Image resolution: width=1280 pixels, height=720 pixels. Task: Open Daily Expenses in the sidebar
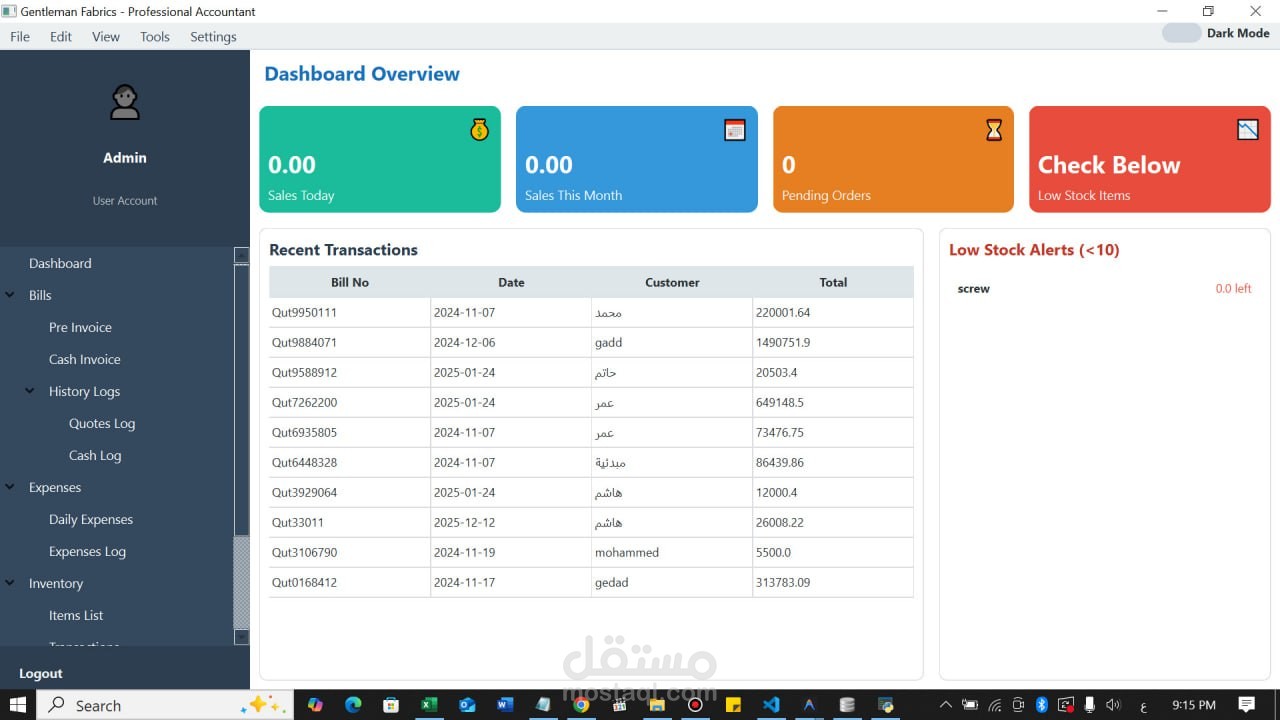[91, 519]
